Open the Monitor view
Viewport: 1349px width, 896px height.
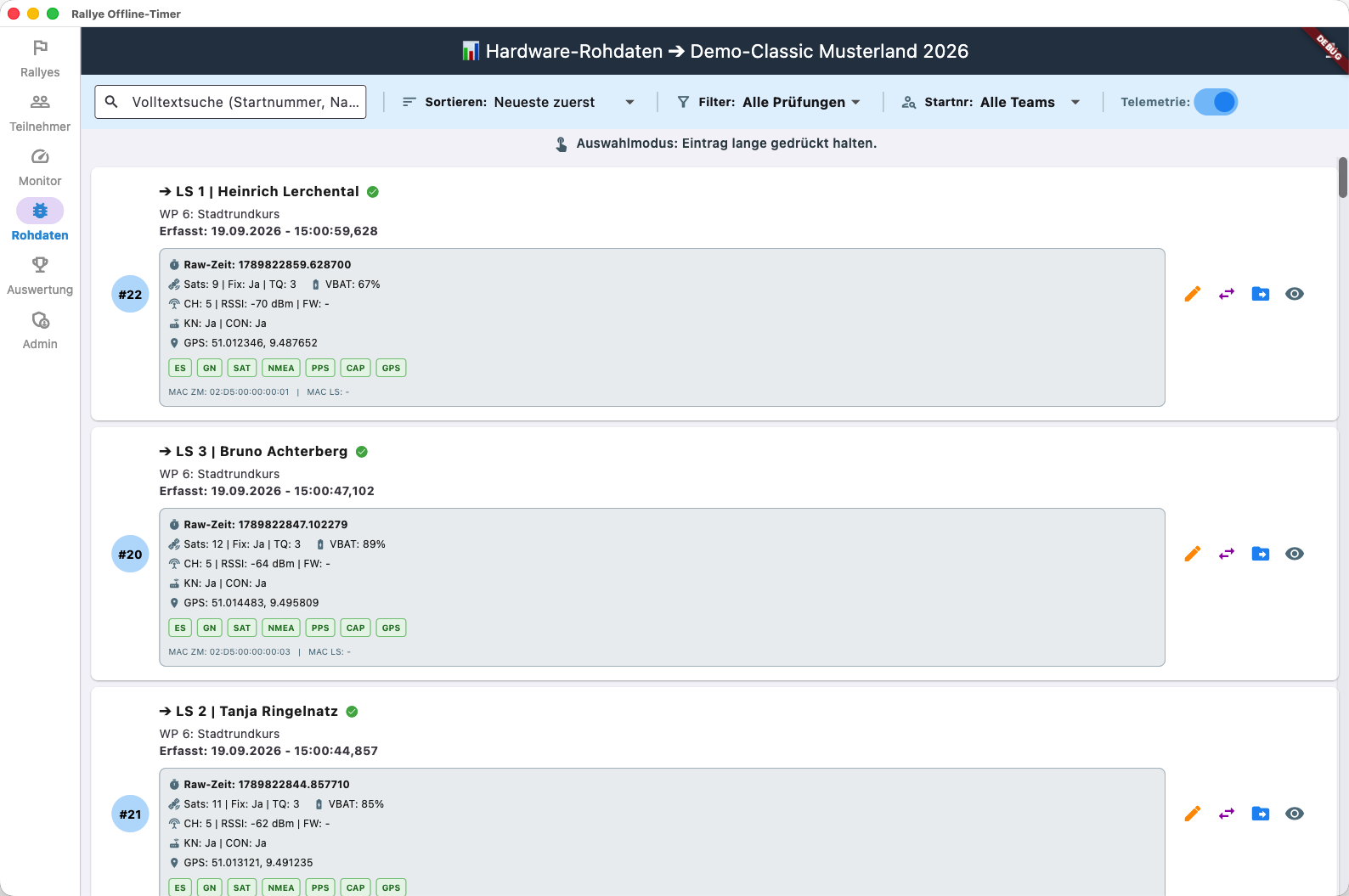40,167
